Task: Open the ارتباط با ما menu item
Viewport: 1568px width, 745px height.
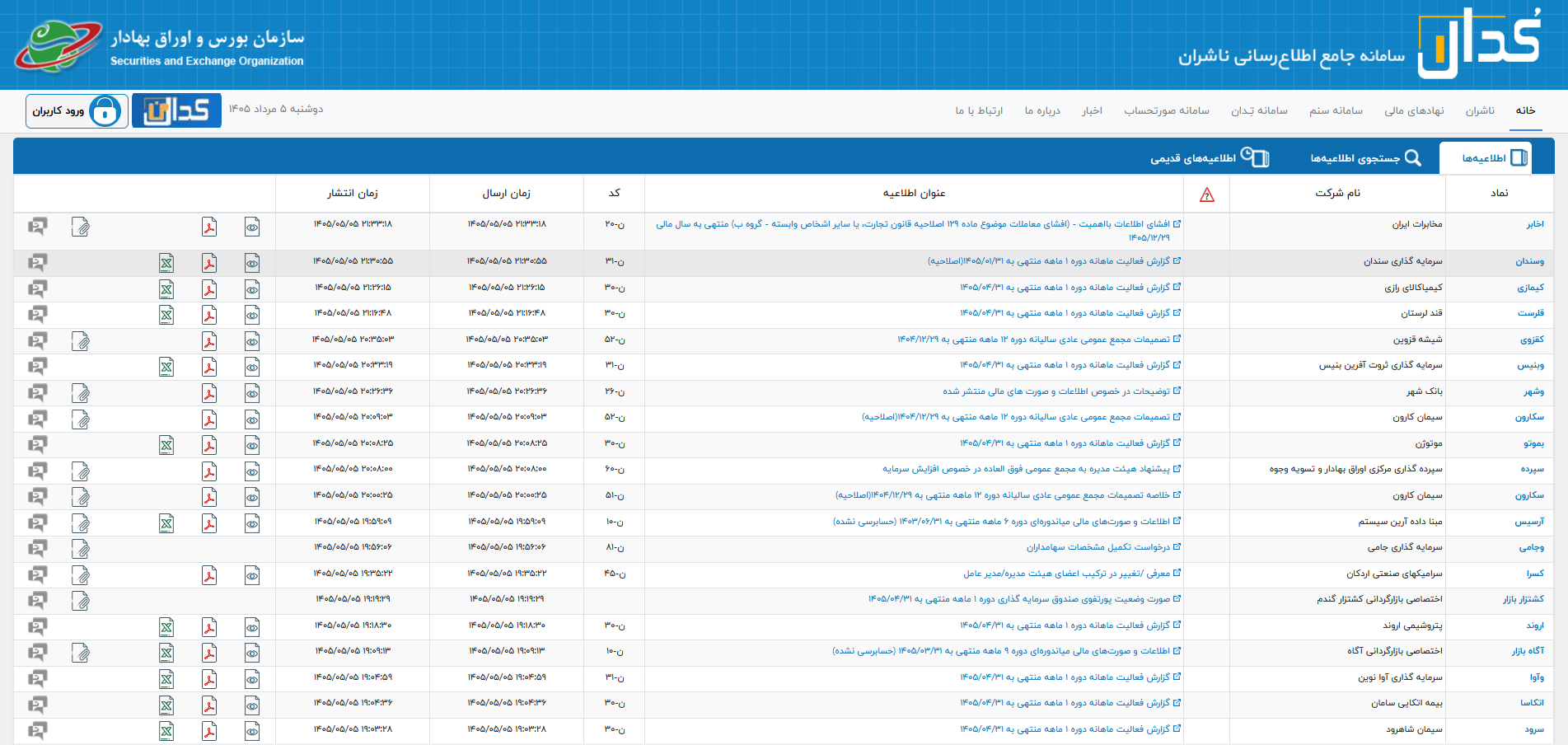Action: pyautogui.click(x=979, y=110)
